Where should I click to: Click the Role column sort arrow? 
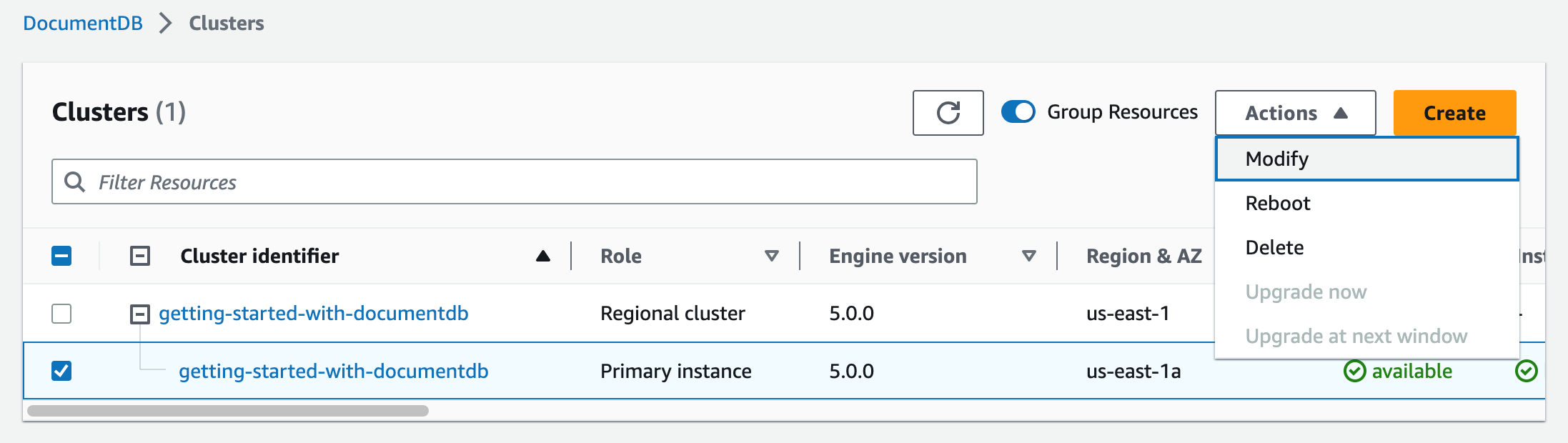[772, 256]
